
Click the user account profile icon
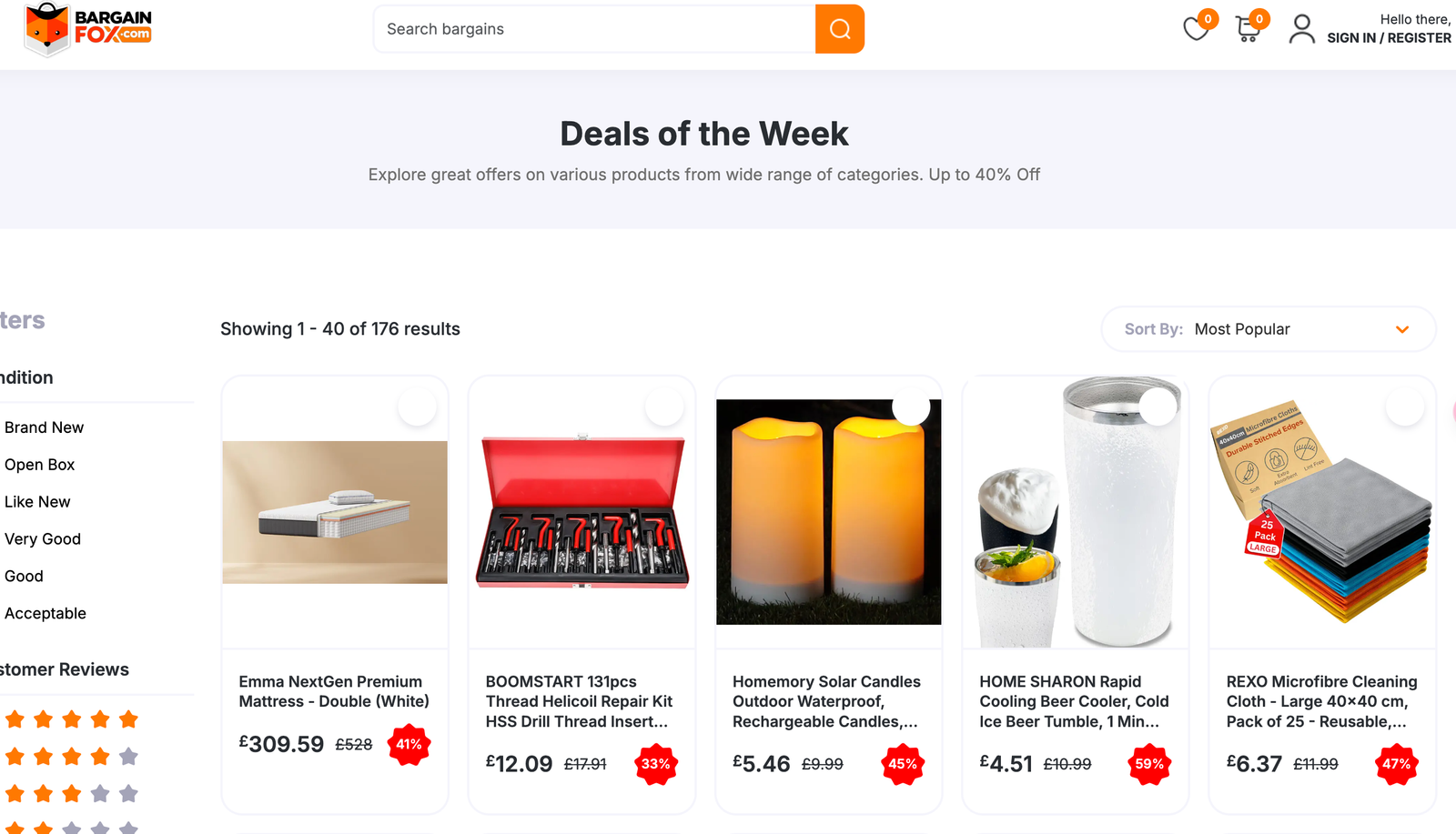[1301, 29]
